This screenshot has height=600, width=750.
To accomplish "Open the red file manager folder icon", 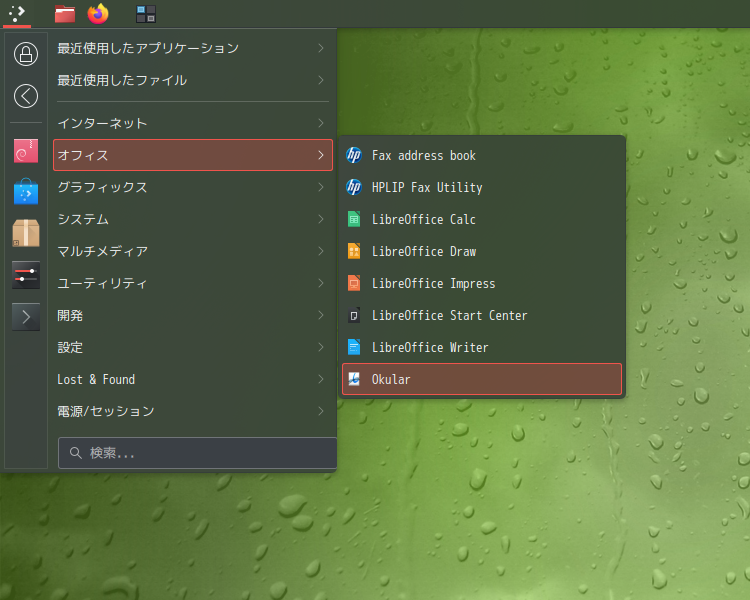I will point(65,14).
